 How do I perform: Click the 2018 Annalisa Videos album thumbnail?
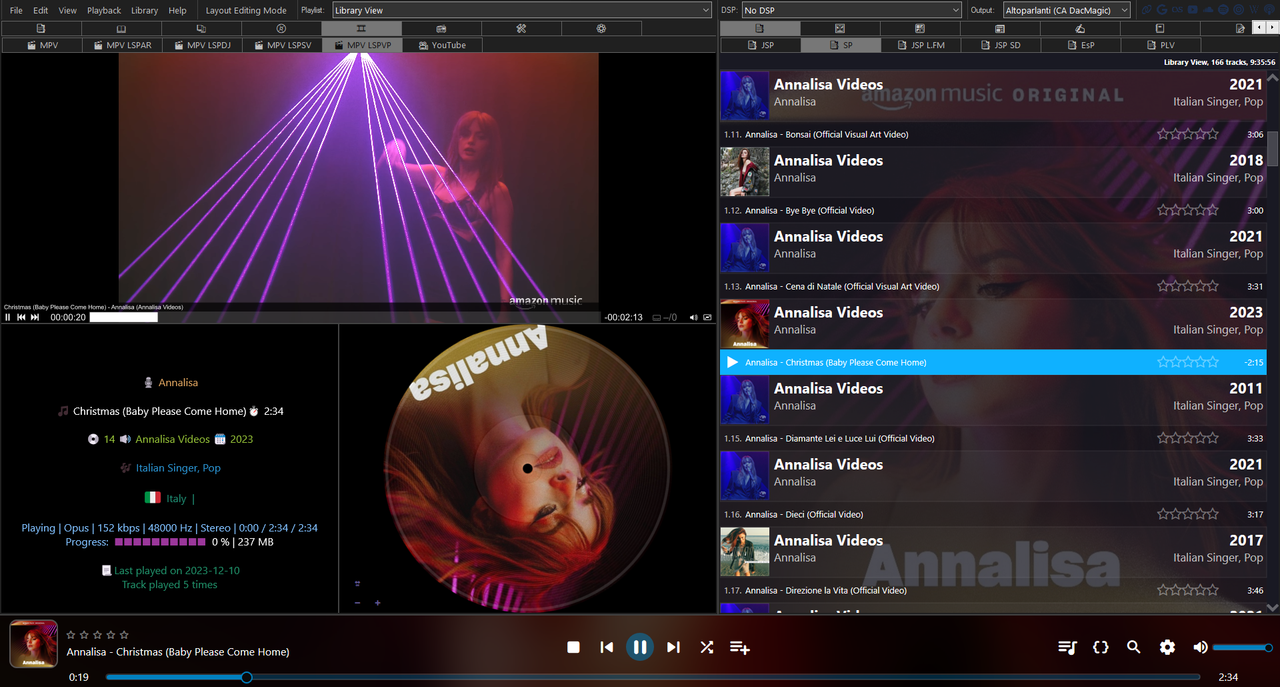coord(745,172)
